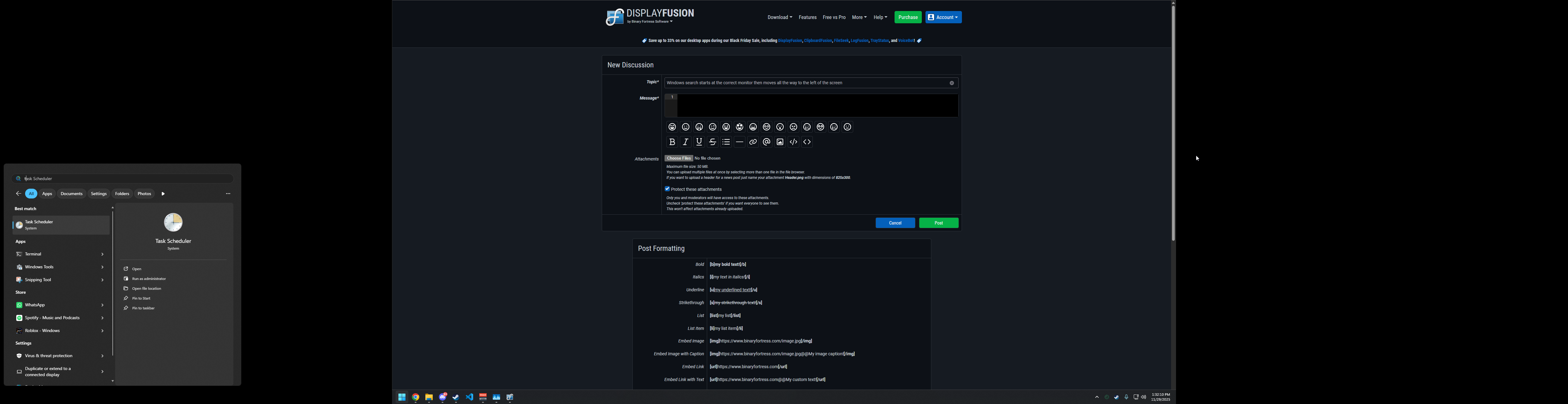Expand the Terminal app result chevron
Screen dimensions: 1568x404
point(102,254)
